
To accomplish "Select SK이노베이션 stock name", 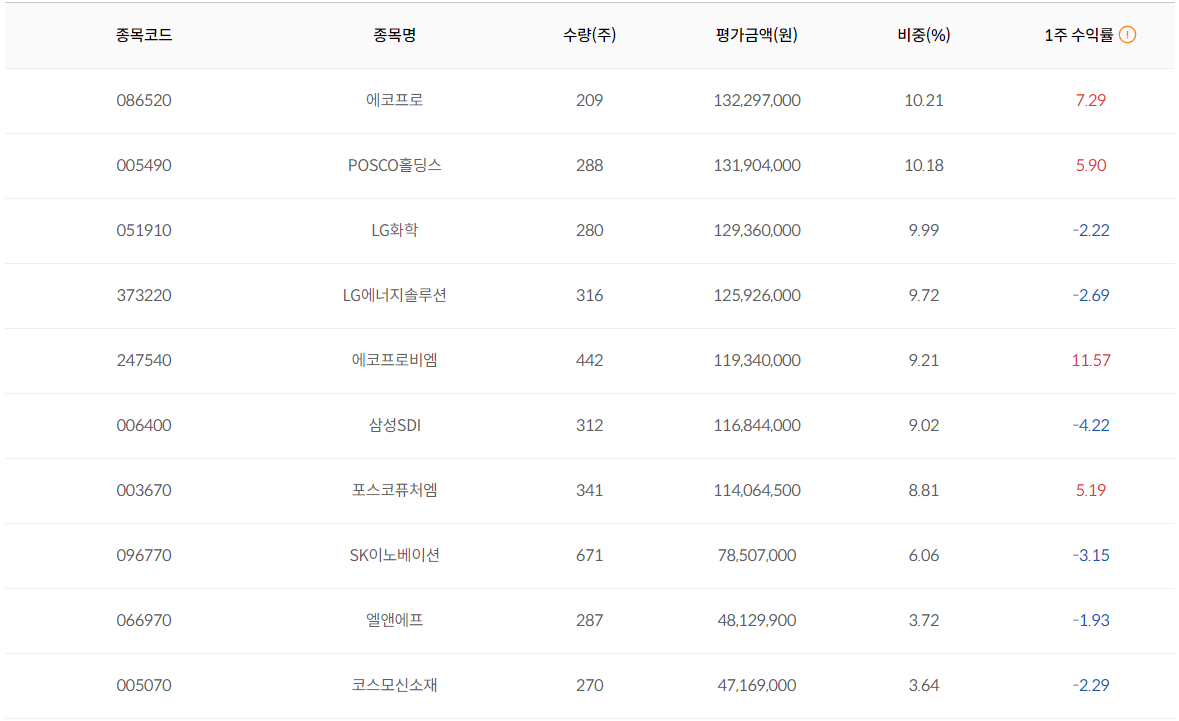I will click(x=395, y=556).
